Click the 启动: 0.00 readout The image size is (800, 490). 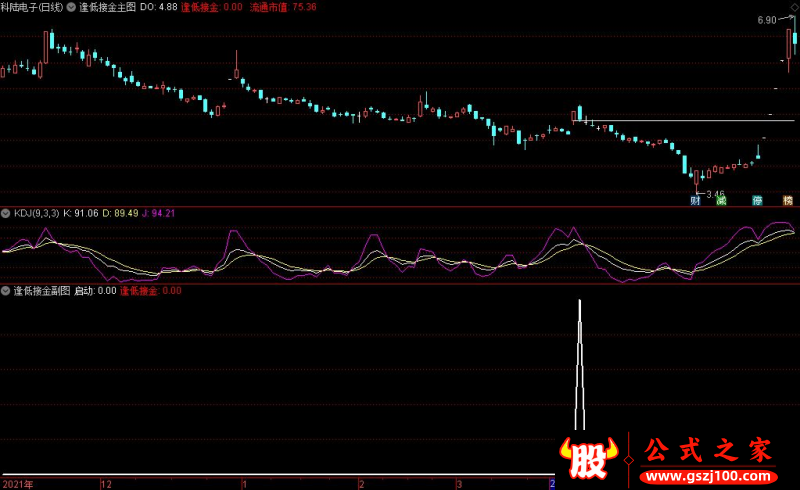(95, 291)
